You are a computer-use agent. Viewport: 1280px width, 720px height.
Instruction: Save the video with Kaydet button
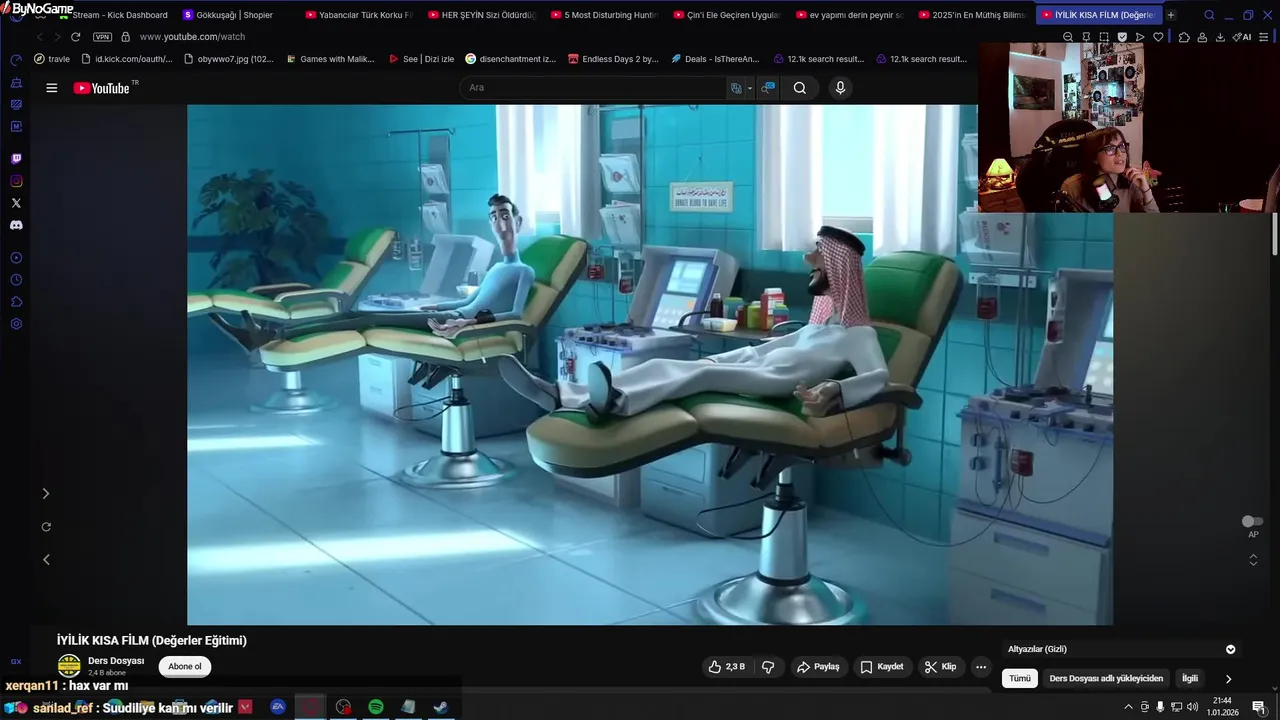tap(882, 667)
